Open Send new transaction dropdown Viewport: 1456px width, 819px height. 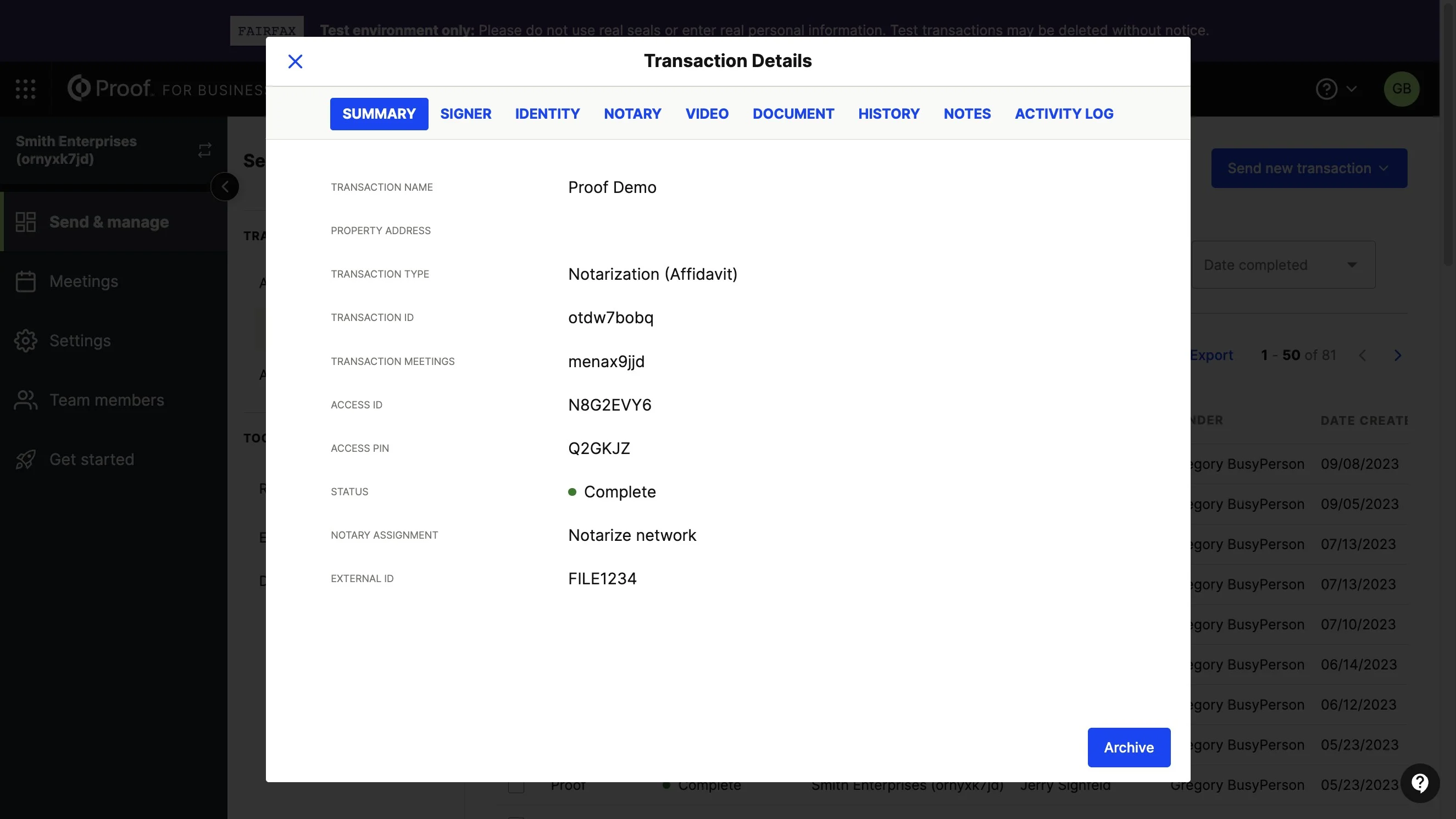coord(1309,168)
